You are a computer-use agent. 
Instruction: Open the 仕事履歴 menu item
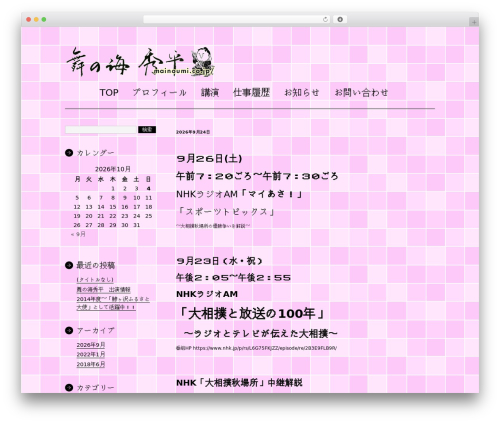click(x=251, y=93)
